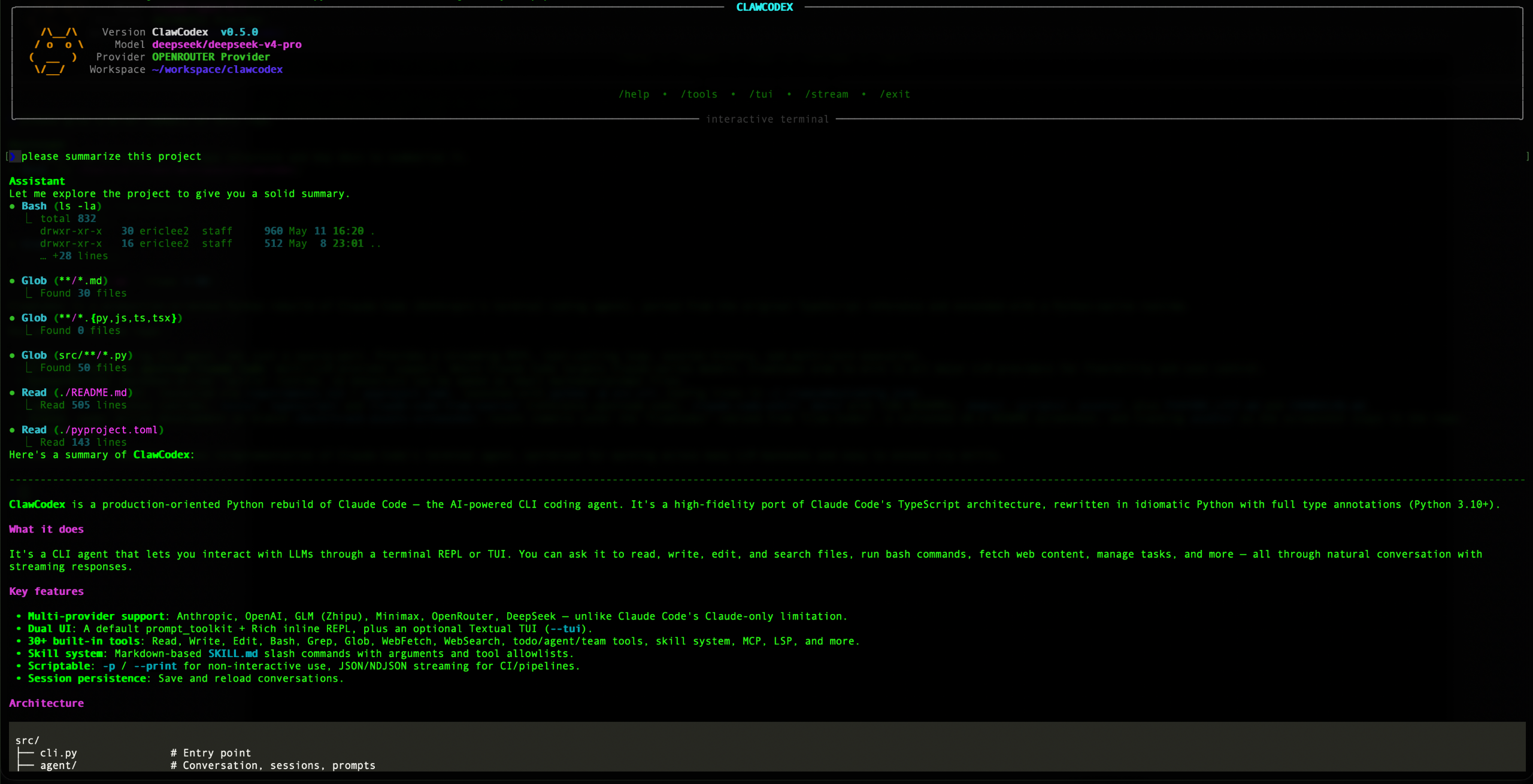Click the "# Entry point" comment

pos(211,753)
